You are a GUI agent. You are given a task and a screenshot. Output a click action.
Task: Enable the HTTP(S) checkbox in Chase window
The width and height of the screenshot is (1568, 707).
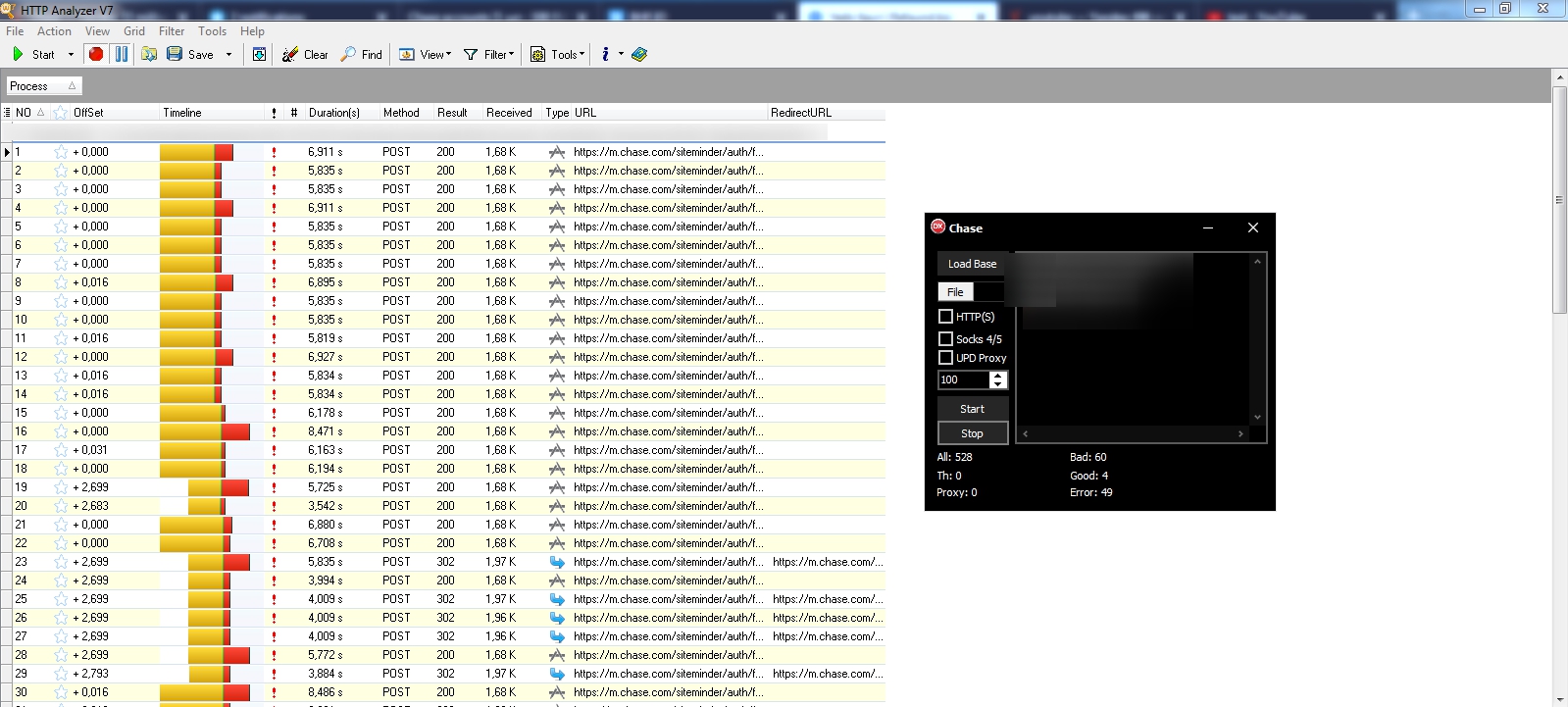(x=945, y=316)
